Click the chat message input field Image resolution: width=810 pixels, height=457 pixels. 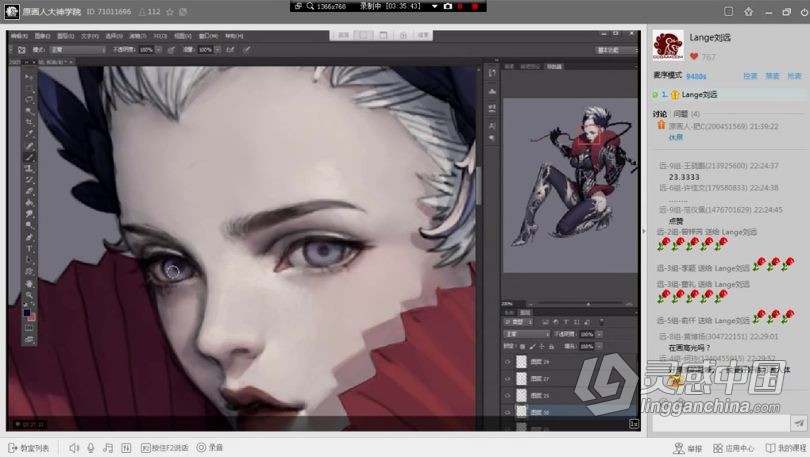[x=721, y=423]
